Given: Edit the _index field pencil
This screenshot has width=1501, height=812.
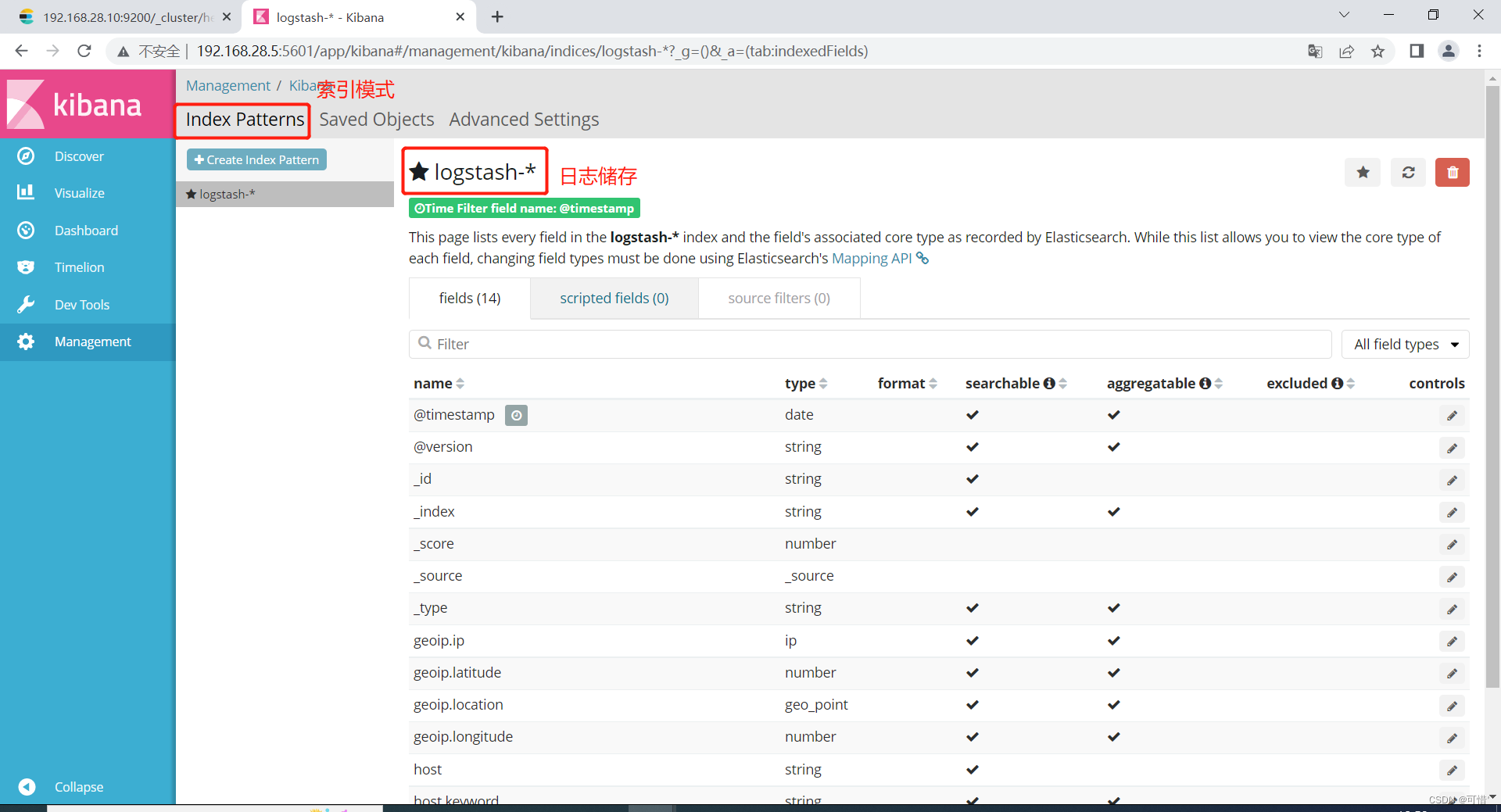Looking at the screenshot, I should coord(1452,513).
